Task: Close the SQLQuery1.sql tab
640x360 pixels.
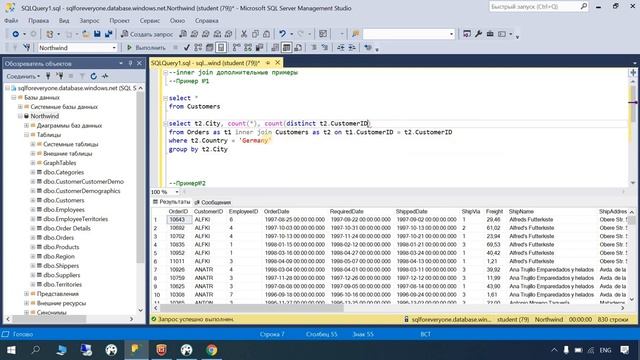Action: (278, 63)
